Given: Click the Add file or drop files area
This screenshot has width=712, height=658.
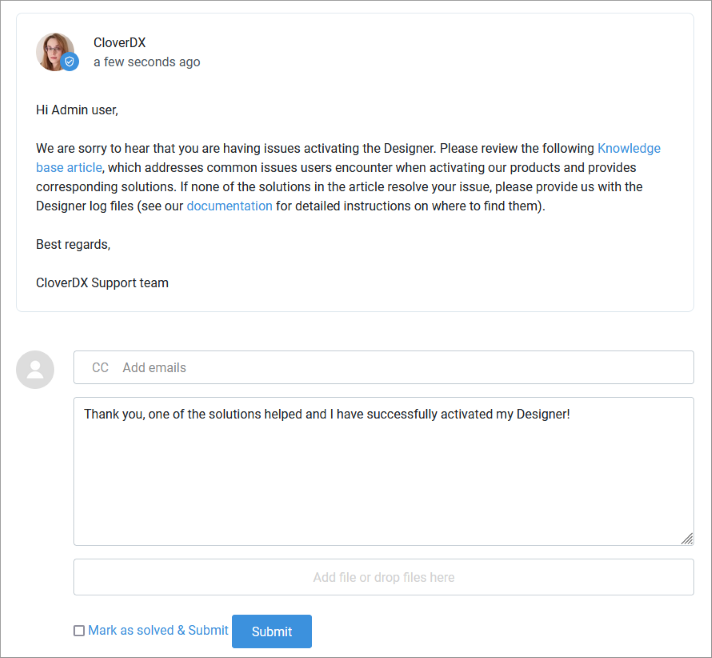Looking at the screenshot, I should pyautogui.click(x=384, y=577).
